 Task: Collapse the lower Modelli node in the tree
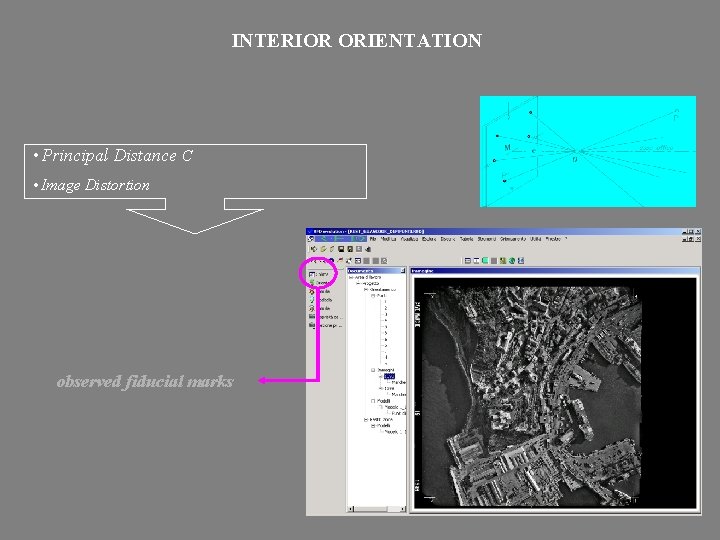click(x=373, y=426)
